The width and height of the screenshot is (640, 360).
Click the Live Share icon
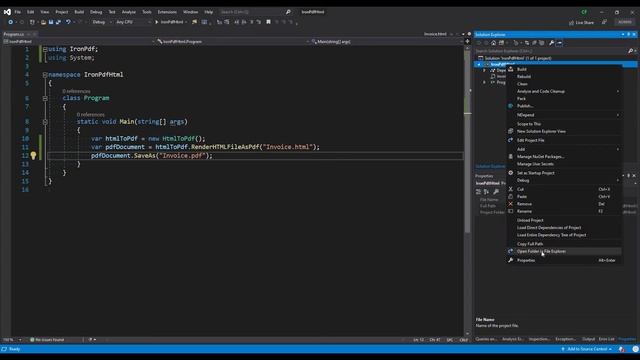571,22
